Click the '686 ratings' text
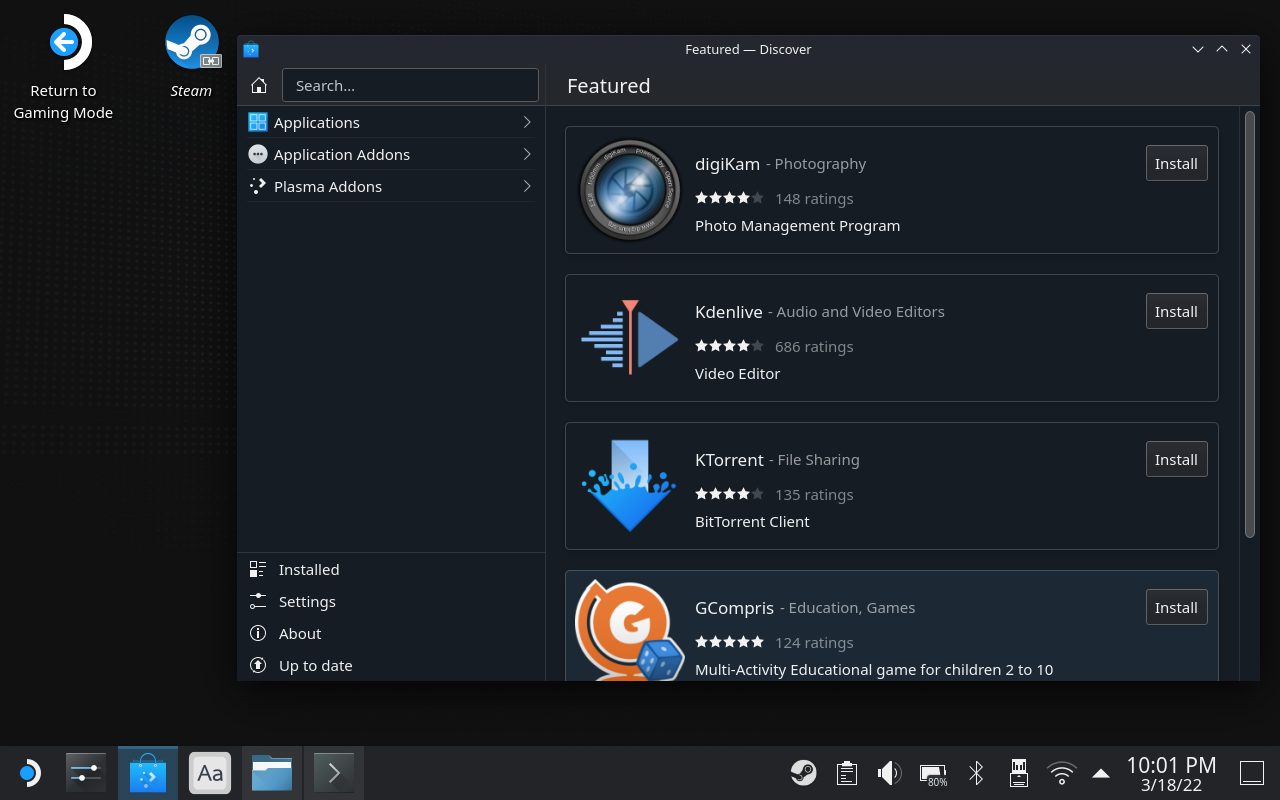The image size is (1280, 800). [814, 346]
